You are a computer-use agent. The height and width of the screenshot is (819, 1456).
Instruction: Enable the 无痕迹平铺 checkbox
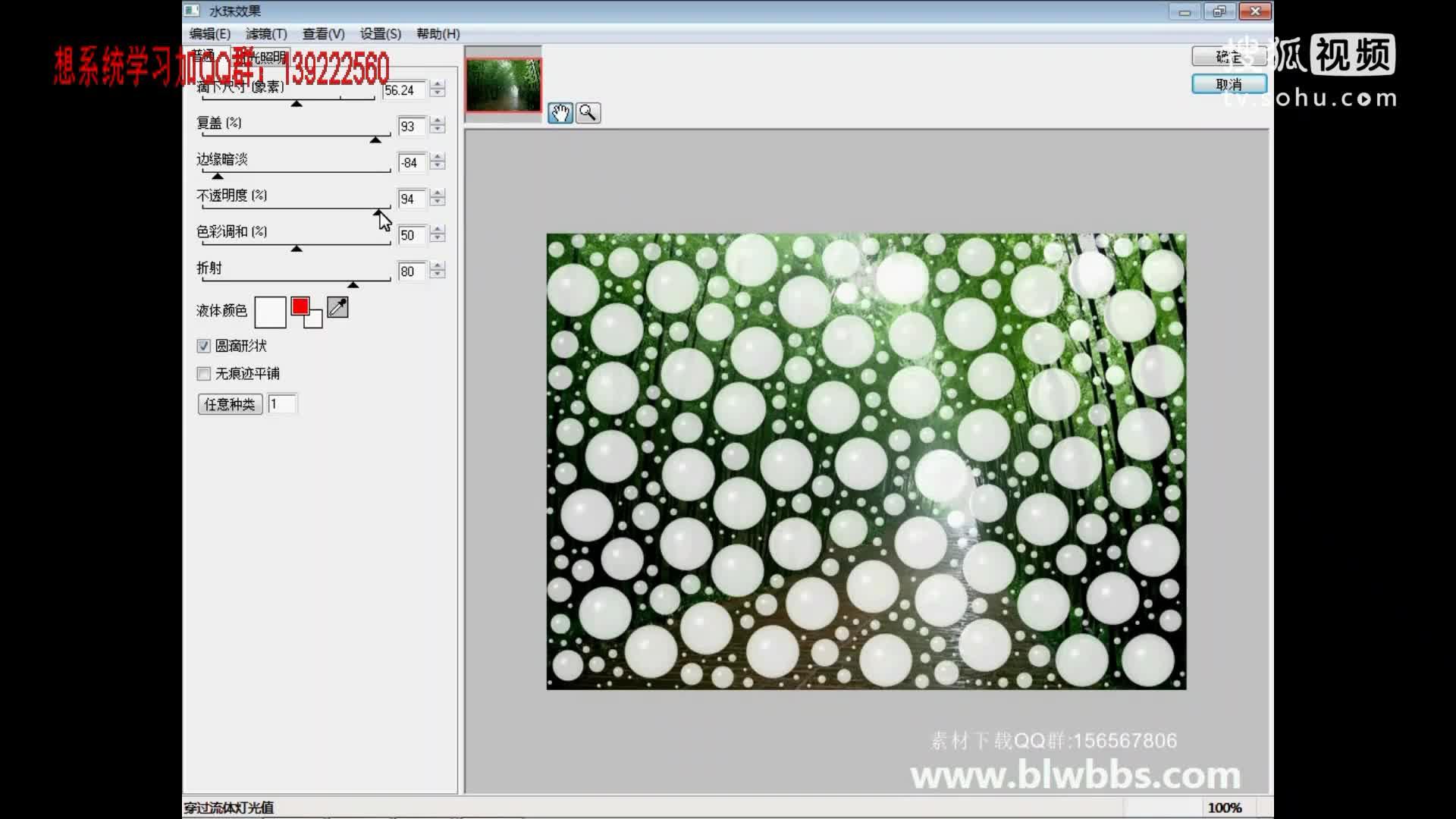click(203, 374)
